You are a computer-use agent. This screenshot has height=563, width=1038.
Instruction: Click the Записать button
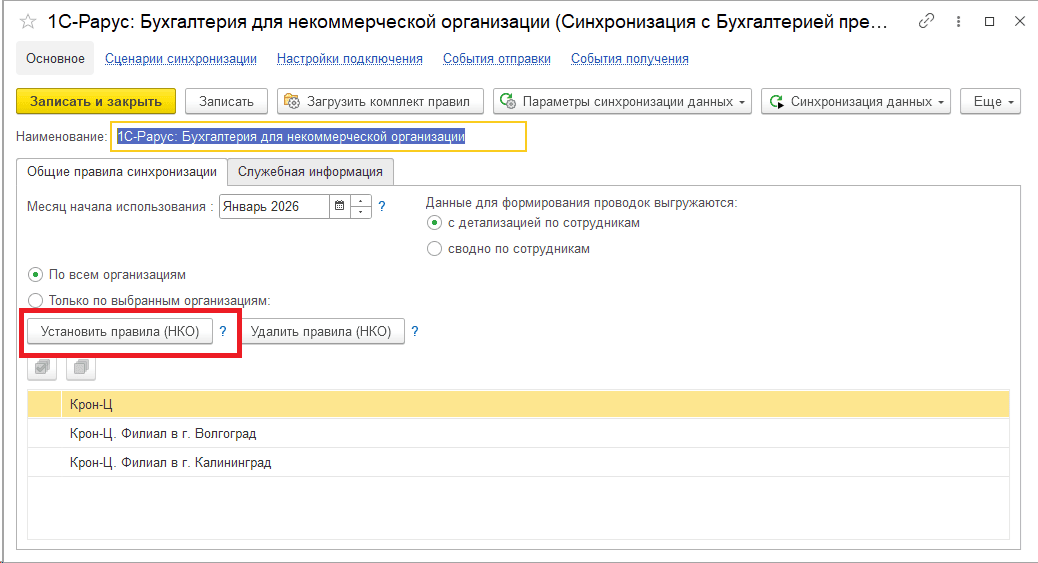pos(226,101)
